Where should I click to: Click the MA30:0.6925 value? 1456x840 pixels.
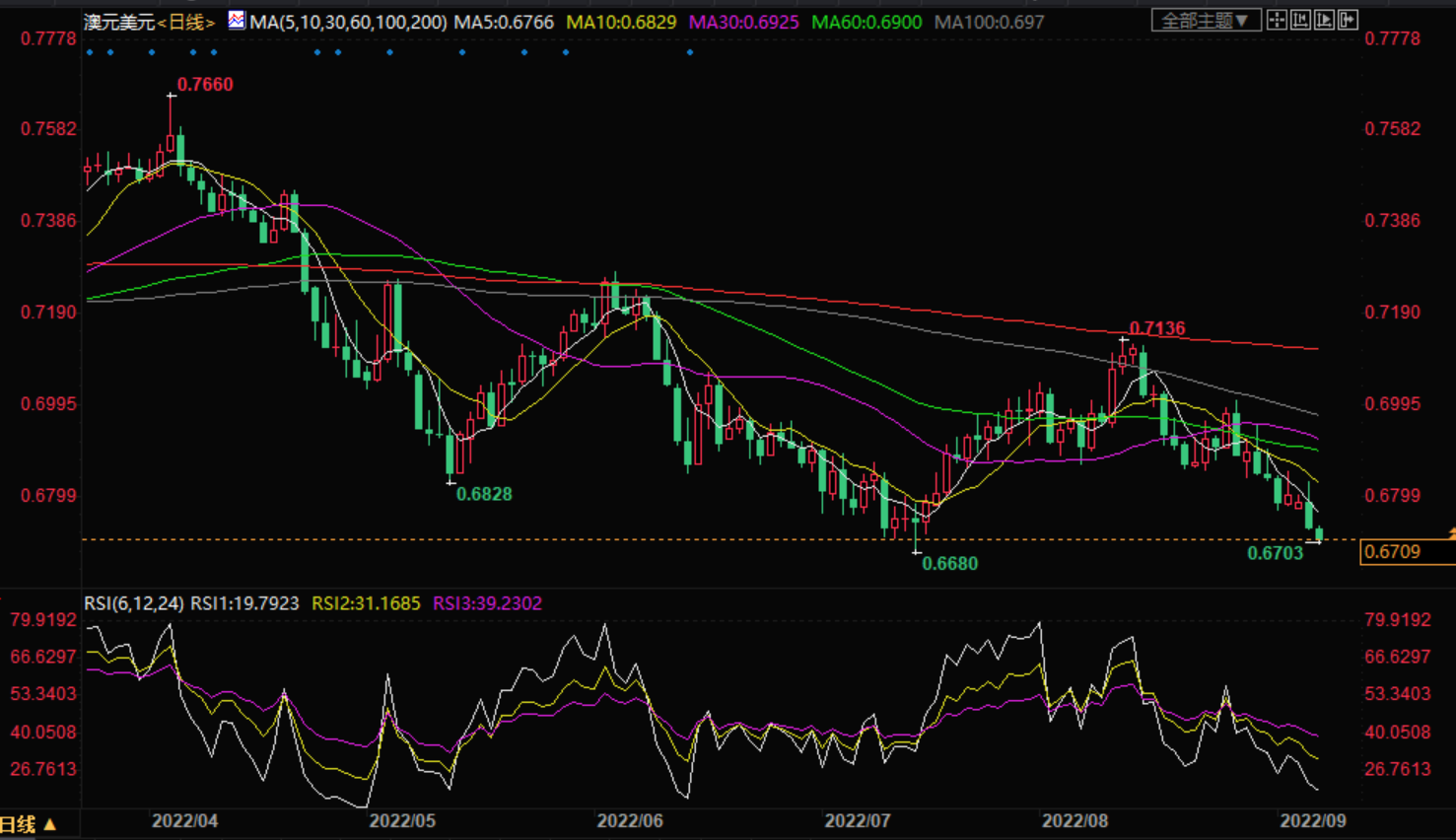tap(743, 22)
